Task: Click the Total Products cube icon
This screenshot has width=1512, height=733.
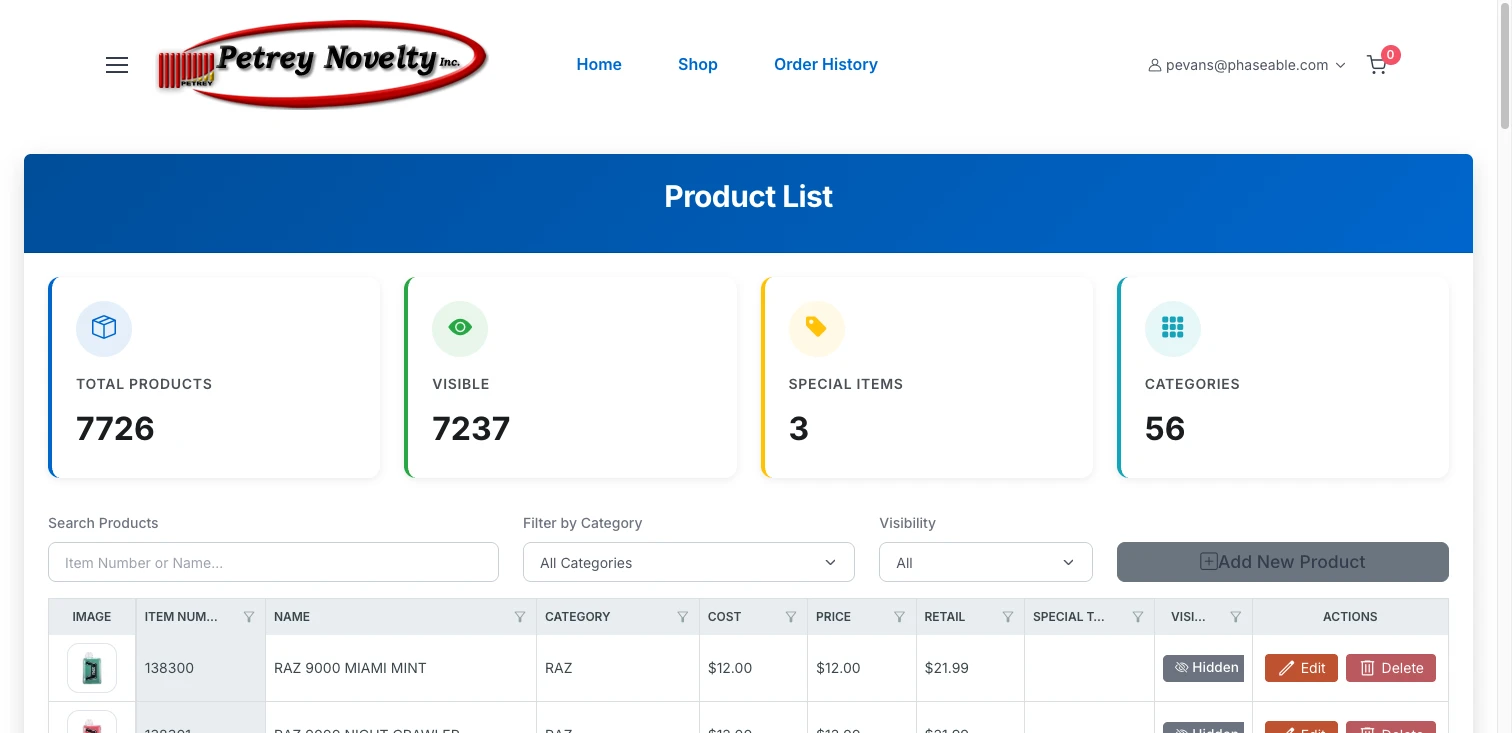Action: click(x=104, y=328)
